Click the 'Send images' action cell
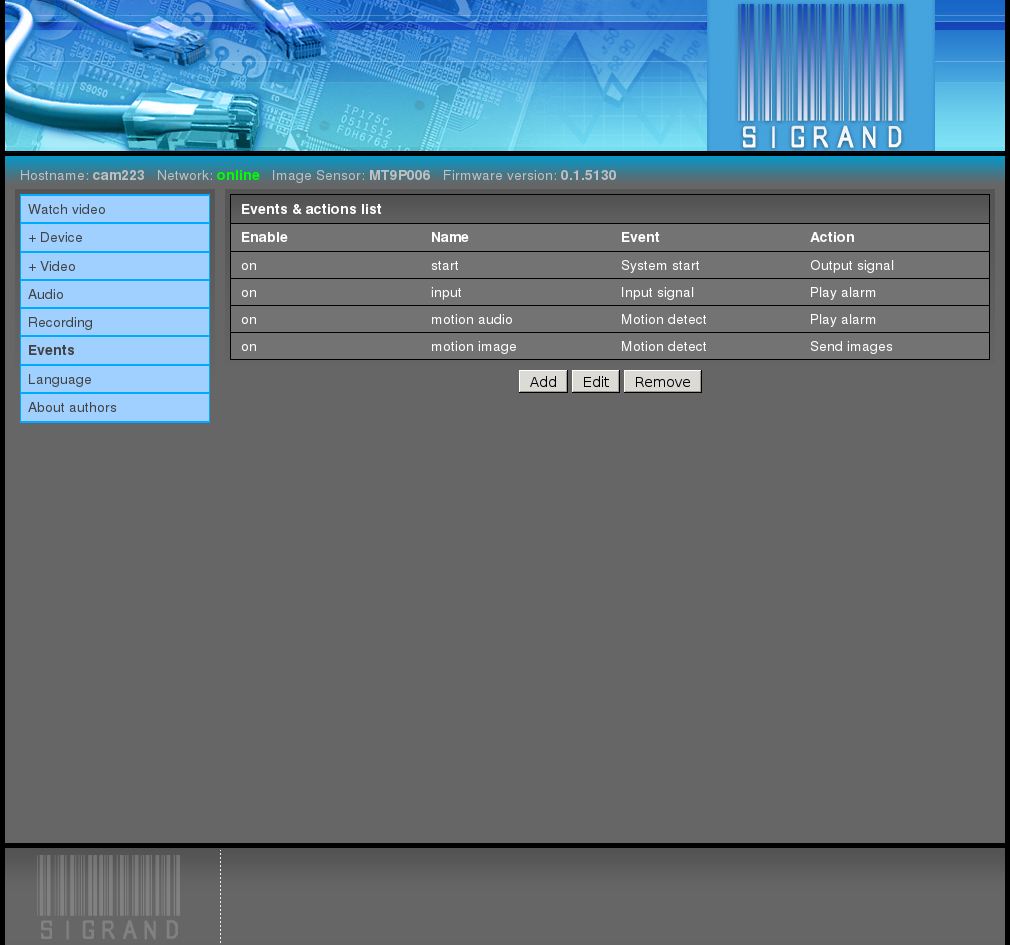 coord(851,347)
